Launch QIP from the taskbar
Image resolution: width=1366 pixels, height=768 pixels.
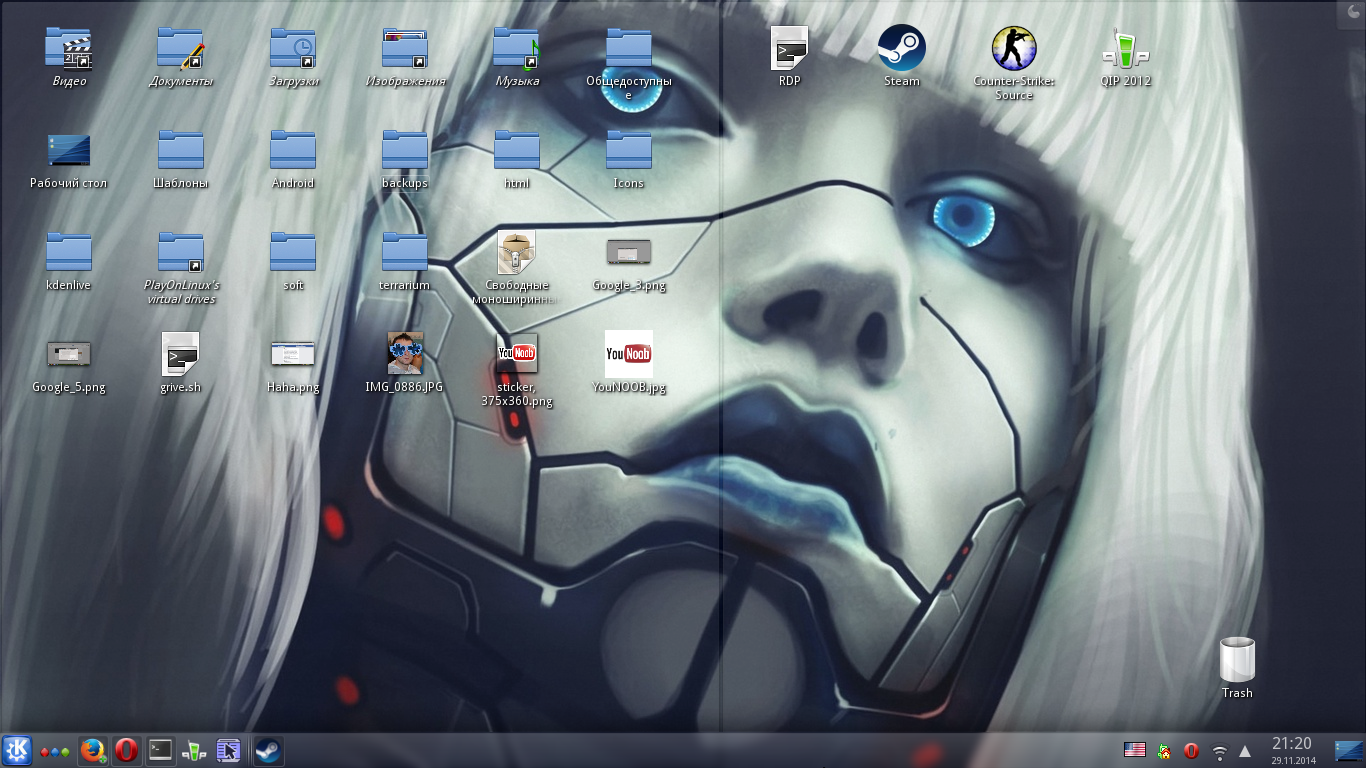(x=195, y=750)
